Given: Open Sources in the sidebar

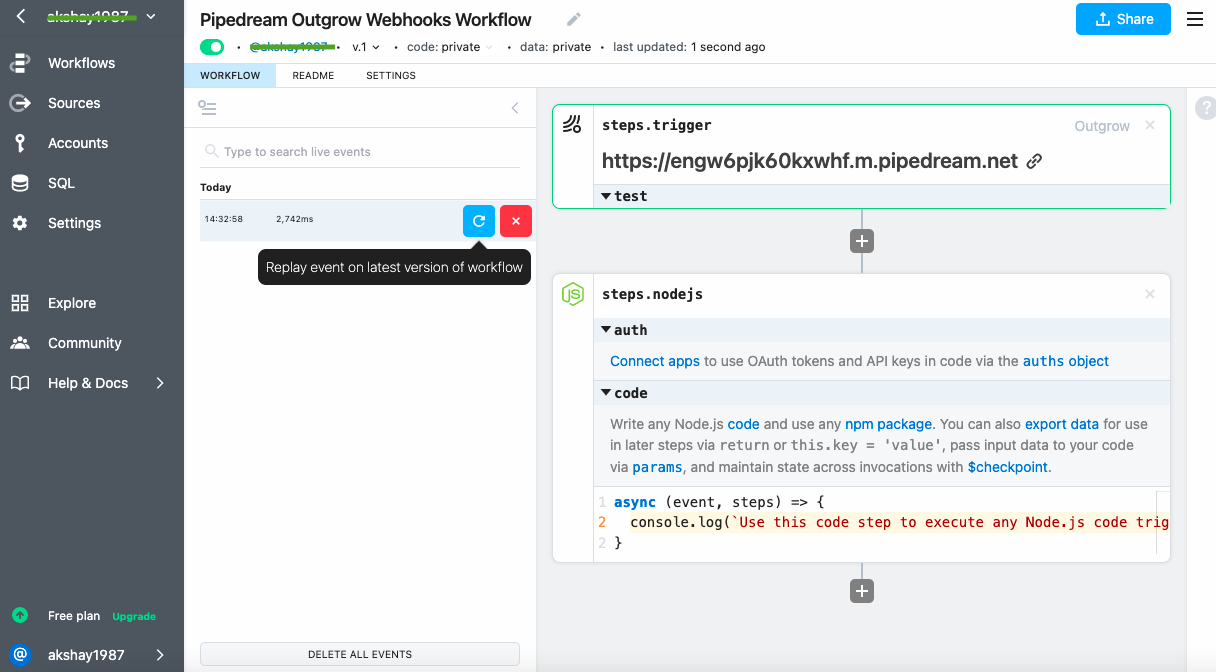Looking at the screenshot, I should 74,103.
